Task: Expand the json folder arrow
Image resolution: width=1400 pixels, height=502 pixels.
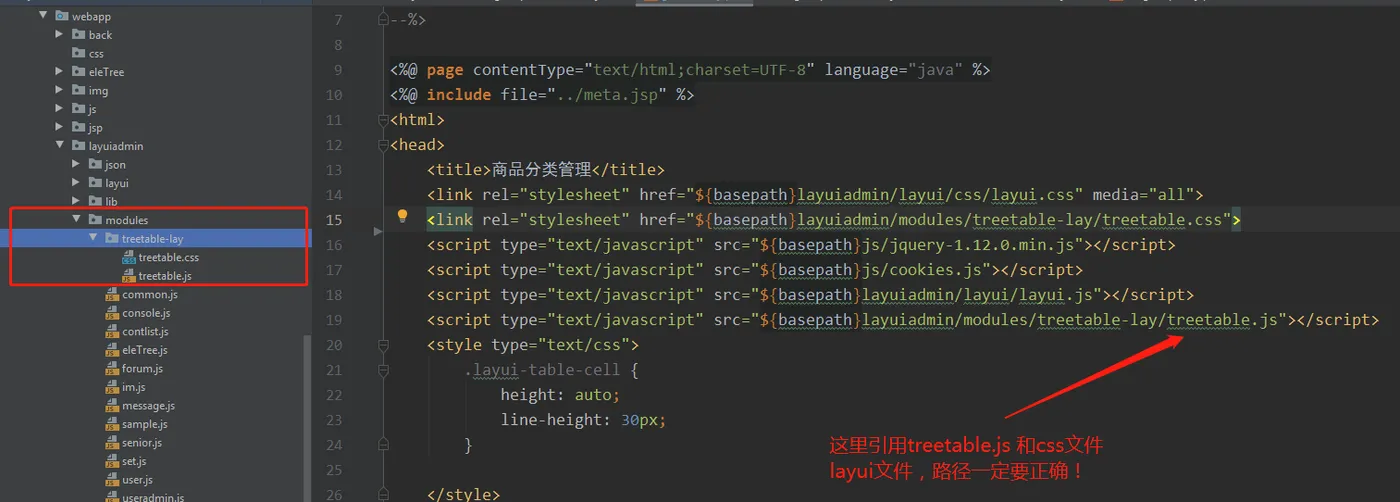Action: point(76,164)
